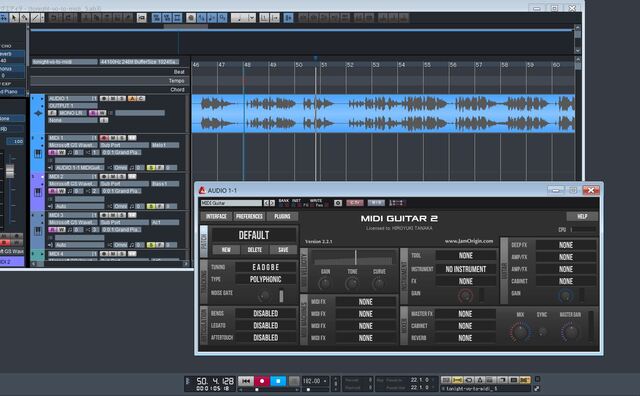Click the plugin settings gear icon
Screen dimensions: 640x396
coord(338,203)
